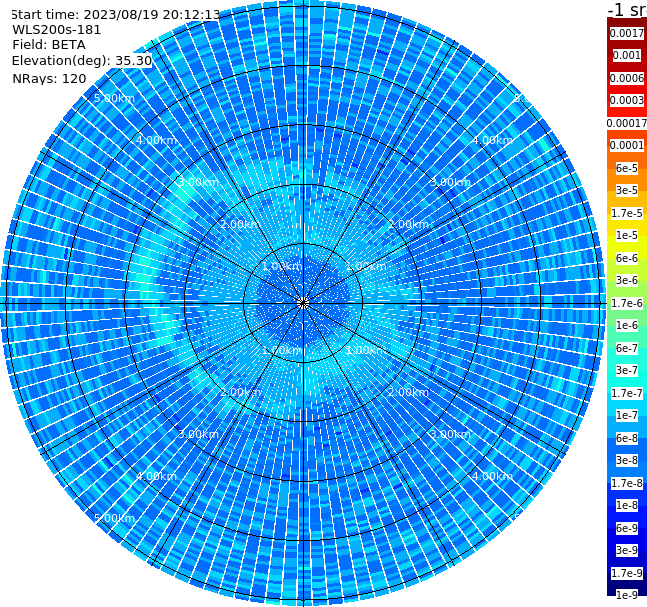Choose the 3e-9 colorbar tick

(627, 550)
